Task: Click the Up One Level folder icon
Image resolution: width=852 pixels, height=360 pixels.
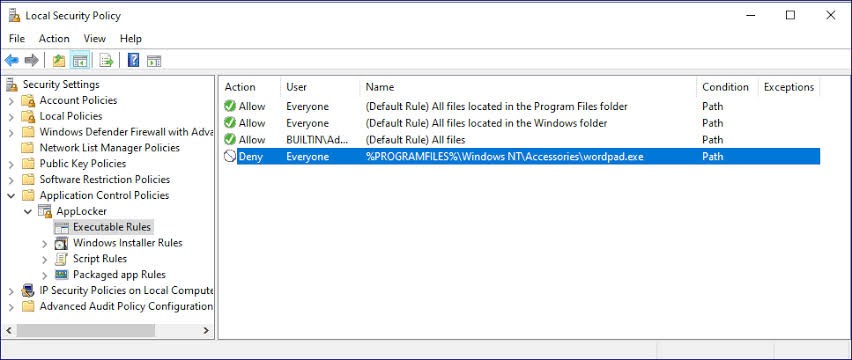Action: [59, 61]
